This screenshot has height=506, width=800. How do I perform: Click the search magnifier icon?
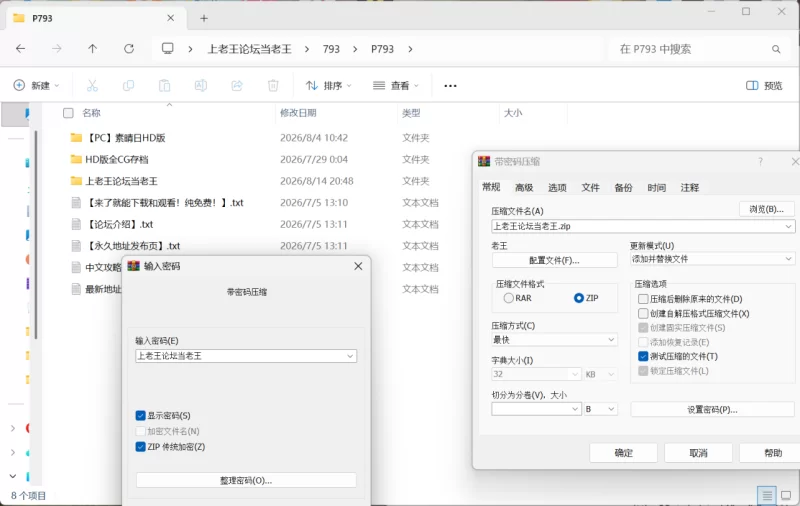point(776,49)
